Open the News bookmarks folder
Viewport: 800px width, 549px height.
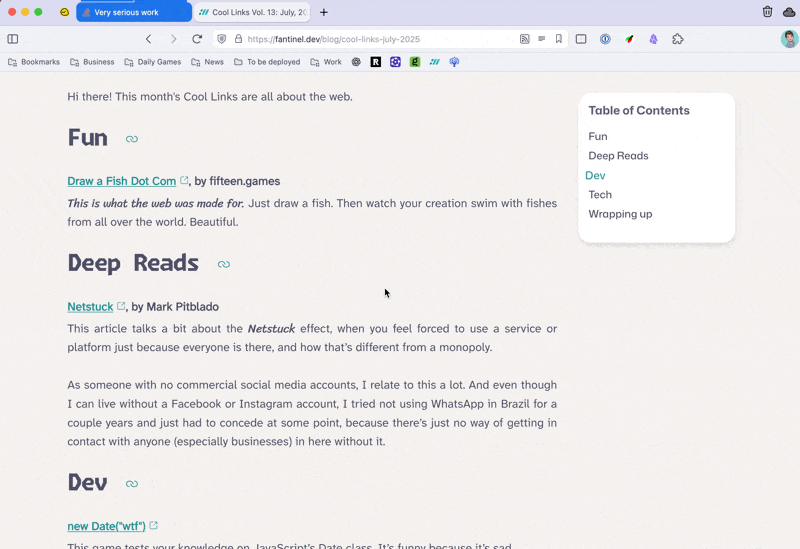pyautogui.click(x=207, y=62)
